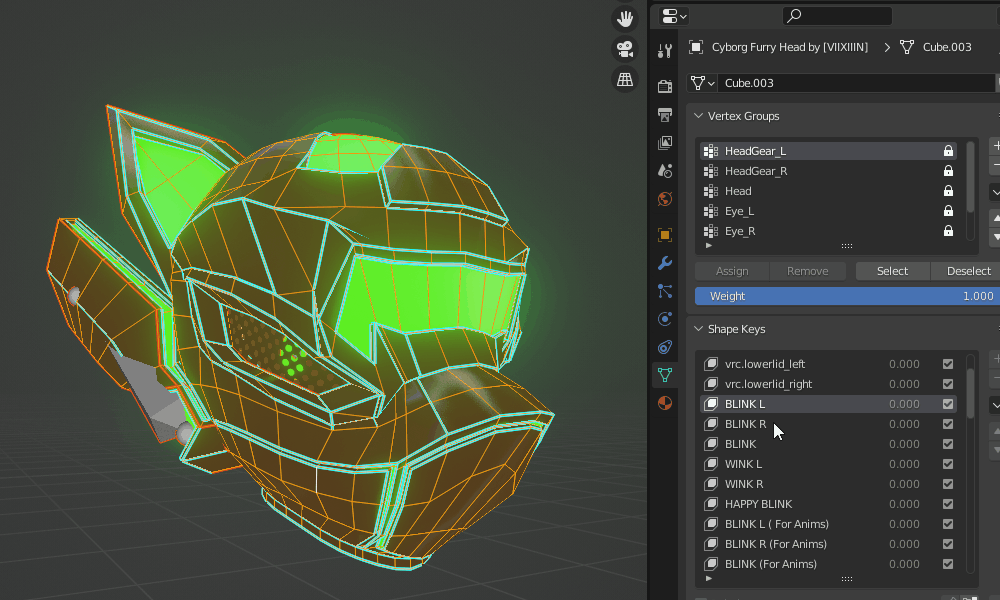This screenshot has width=1000, height=600.
Task: Open the Render properties tab
Action: tap(665, 86)
